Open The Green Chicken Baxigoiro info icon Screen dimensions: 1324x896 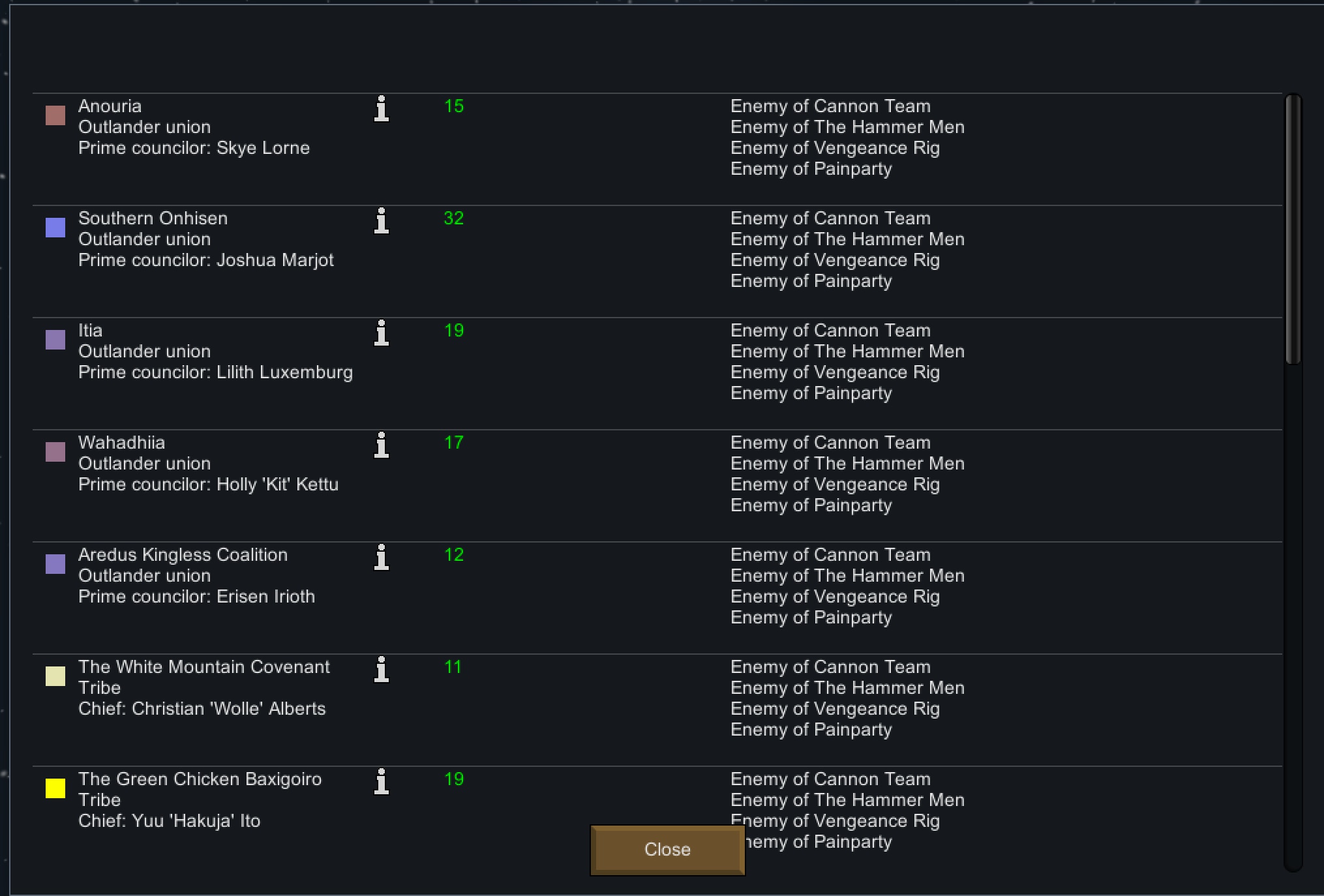pos(382,782)
